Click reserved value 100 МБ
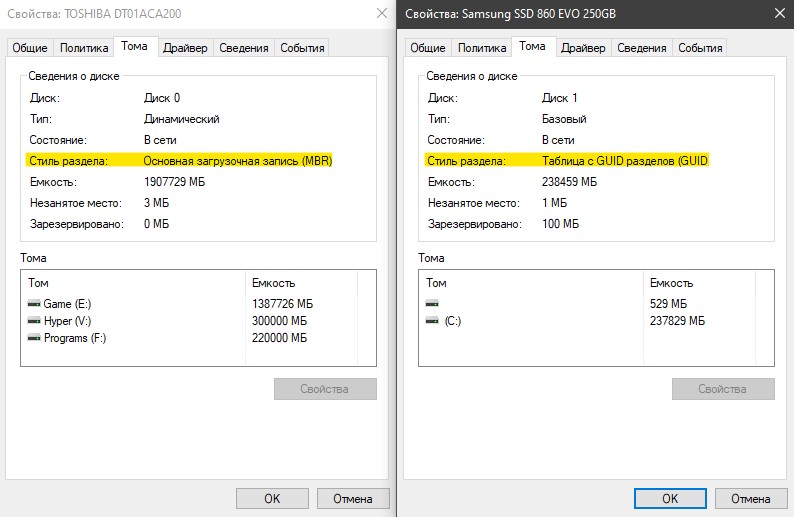This screenshot has height=517, width=794. [x=561, y=224]
